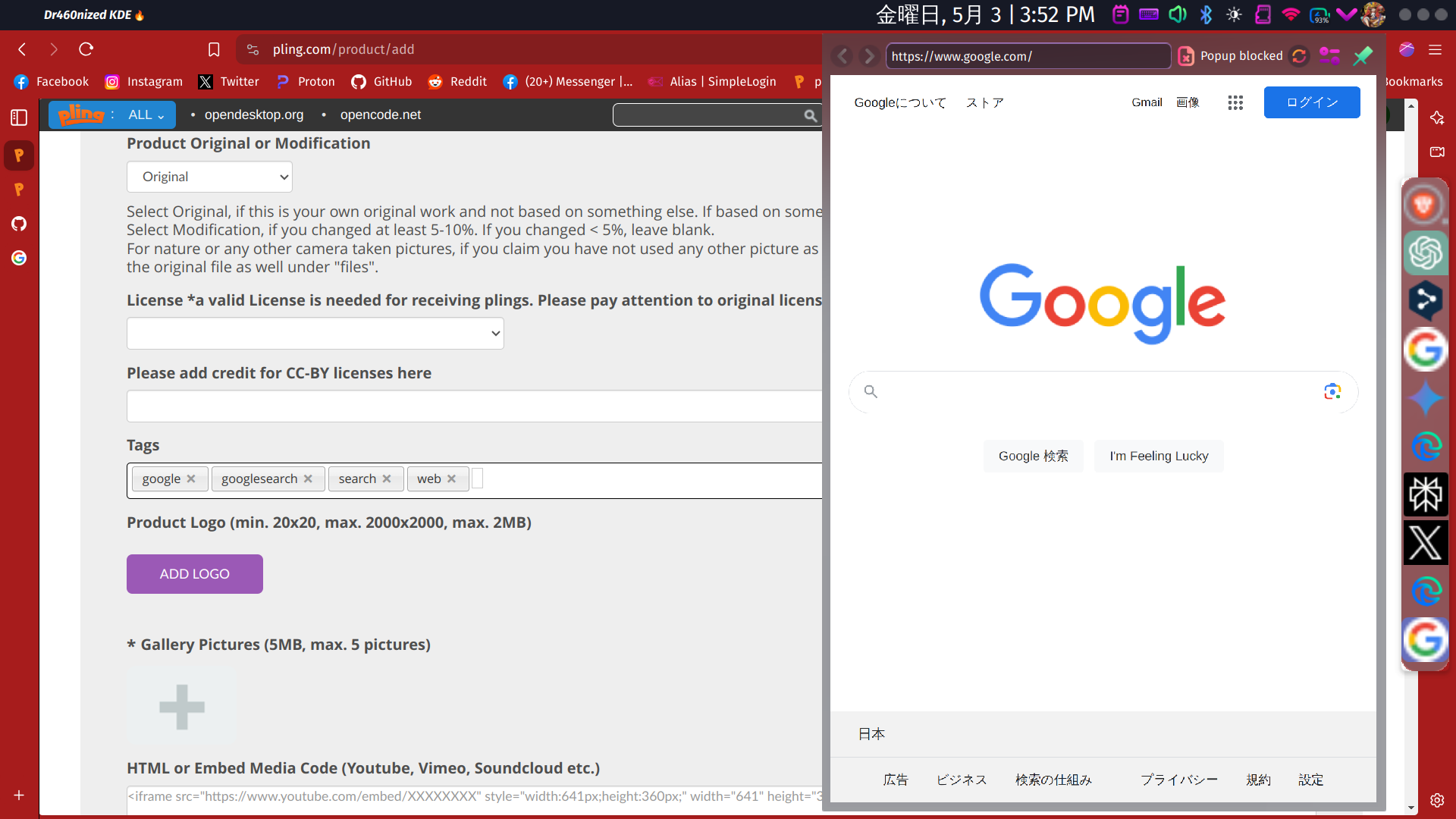1456x819 pixels.
Task: Open Perplexity icon in the right dock
Action: pyautogui.click(x=1425, y=495)
